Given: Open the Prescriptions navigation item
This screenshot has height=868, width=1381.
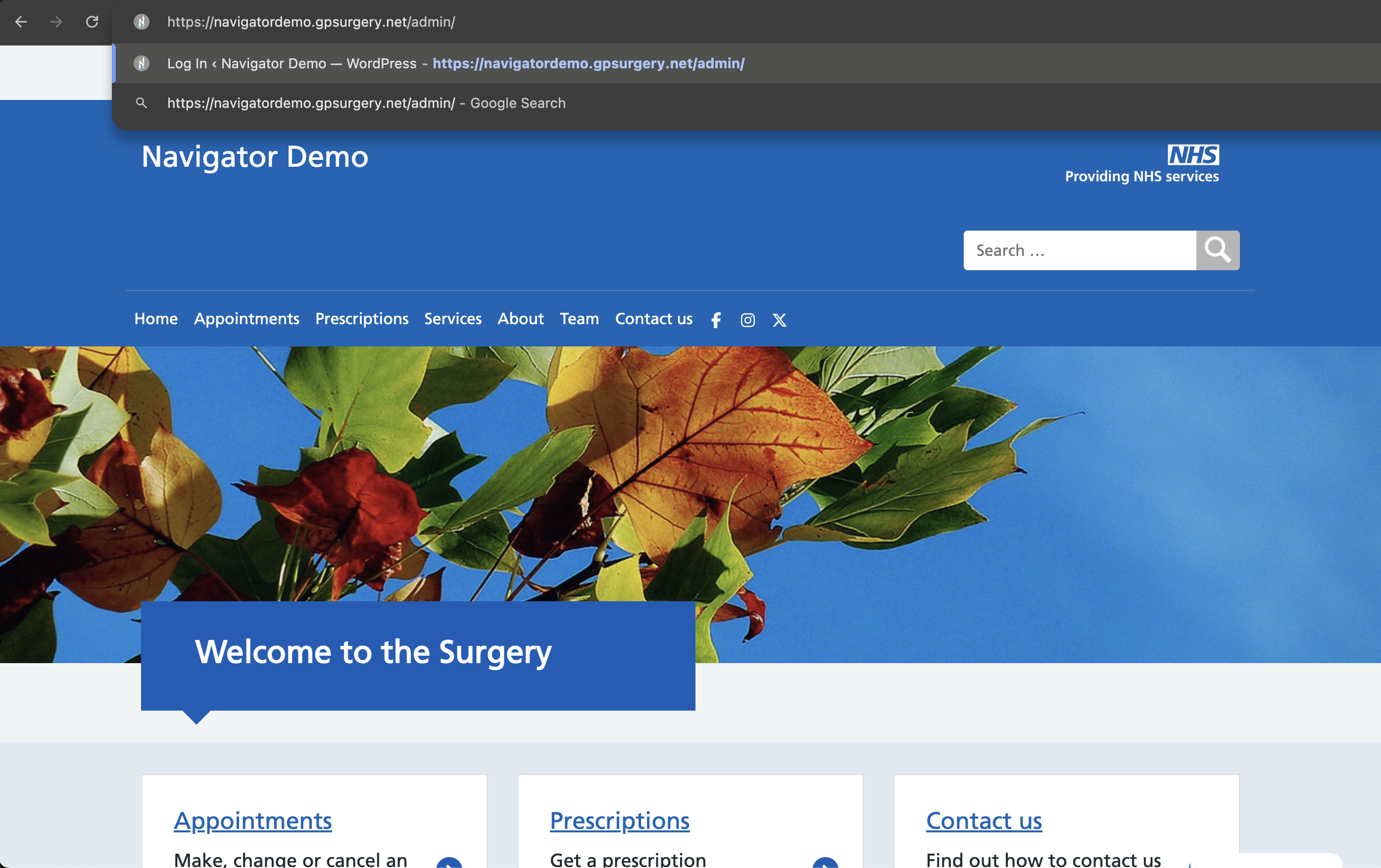Looking at the screenshot, I should [362, 319].
